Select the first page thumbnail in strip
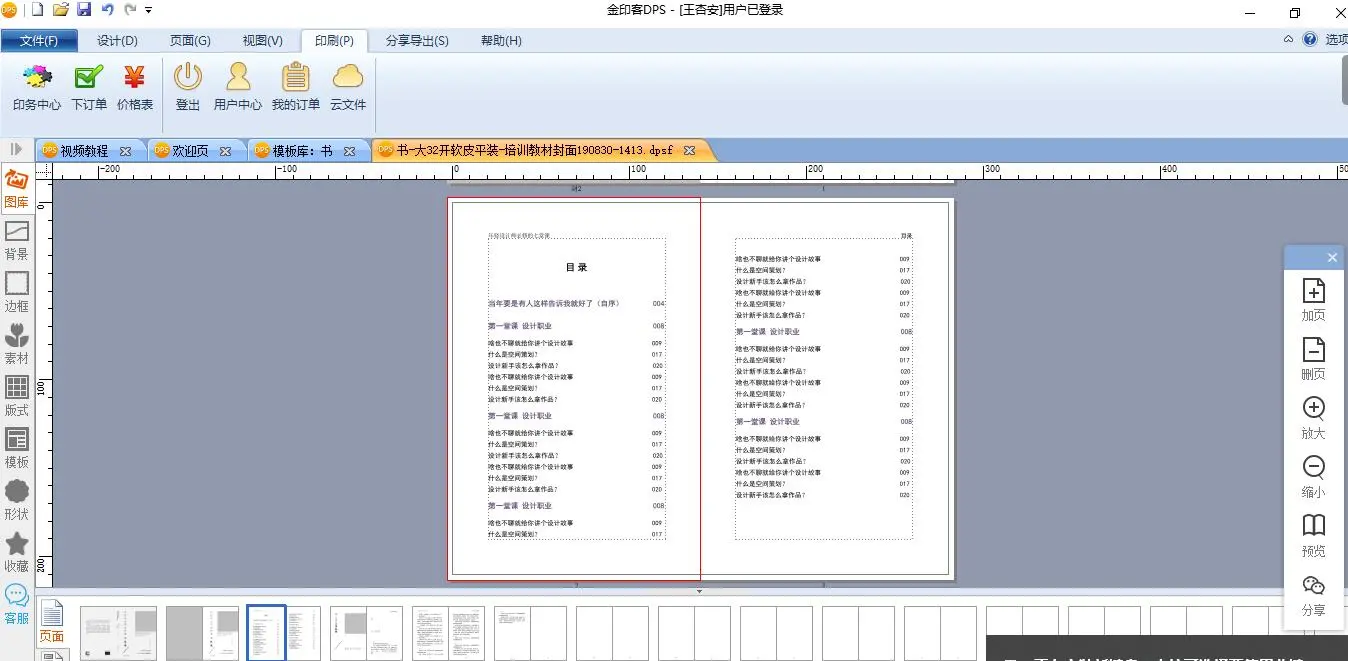 (x=118, y=633)
